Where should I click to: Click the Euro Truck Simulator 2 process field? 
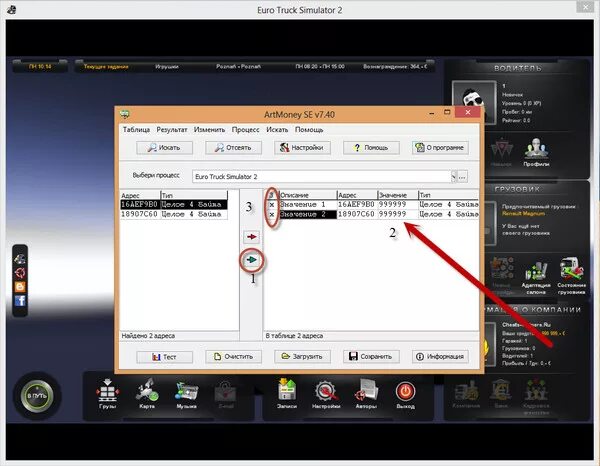[x=321, y=177]
